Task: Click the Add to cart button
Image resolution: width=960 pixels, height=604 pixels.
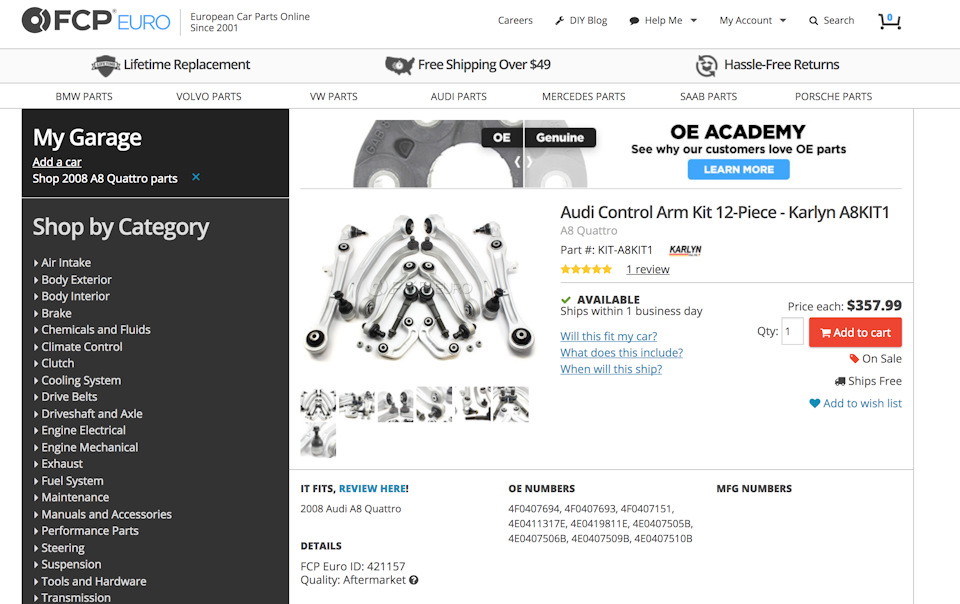Action: pyautogui.click(x=855, y=332)
